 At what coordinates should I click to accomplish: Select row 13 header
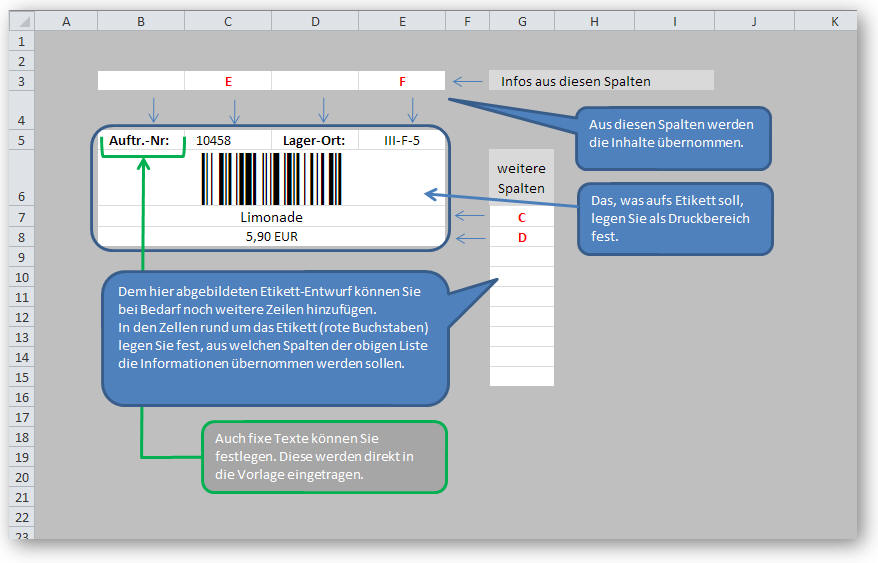point(22,337)
